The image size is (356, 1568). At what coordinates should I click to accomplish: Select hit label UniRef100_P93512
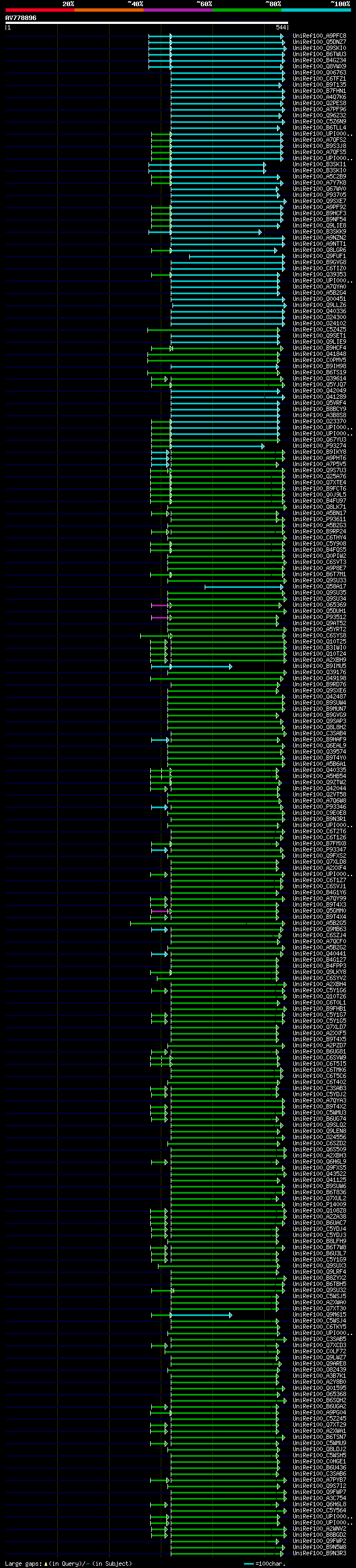click(x=319, y=617)
